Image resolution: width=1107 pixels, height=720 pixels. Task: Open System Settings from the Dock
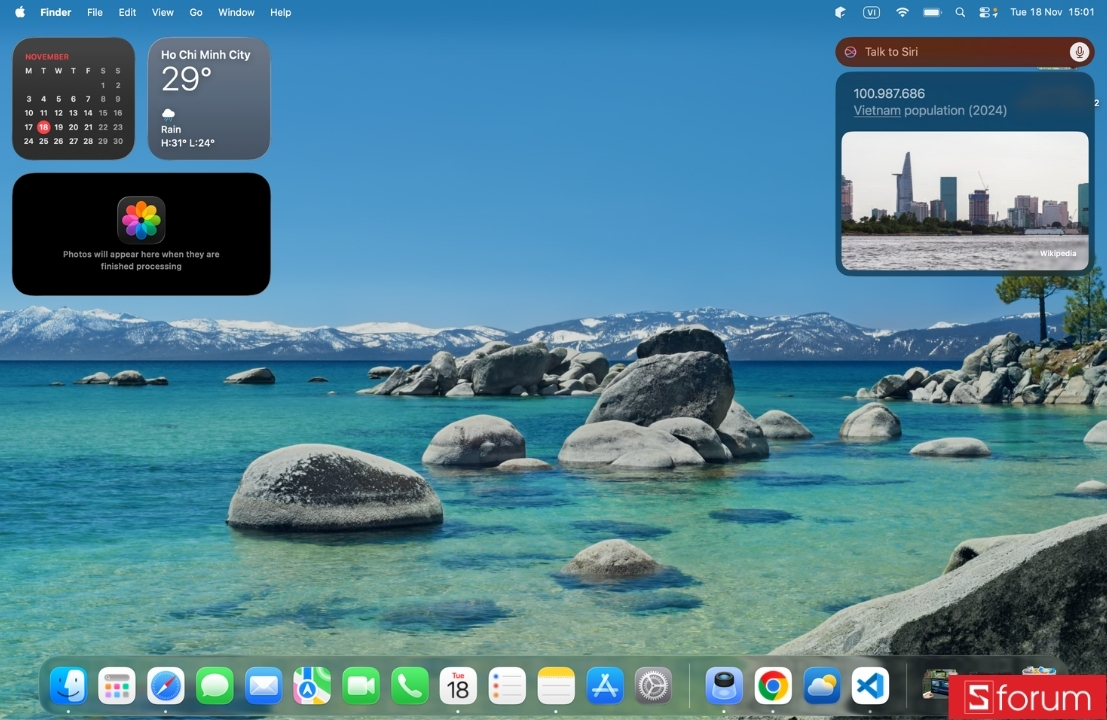(x=653, y=686)
